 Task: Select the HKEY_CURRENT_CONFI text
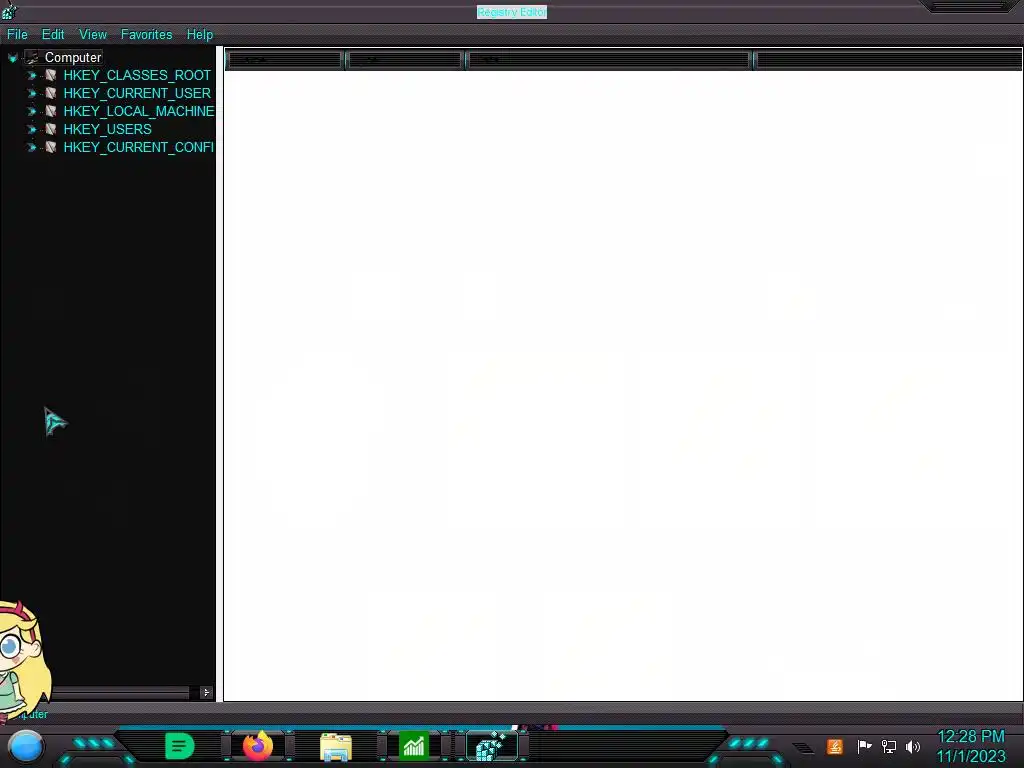[138, 148]
